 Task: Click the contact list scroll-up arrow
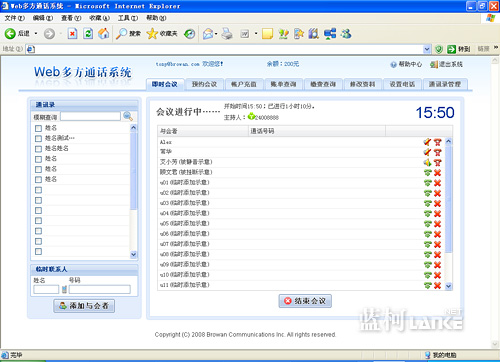coord(133,128)
